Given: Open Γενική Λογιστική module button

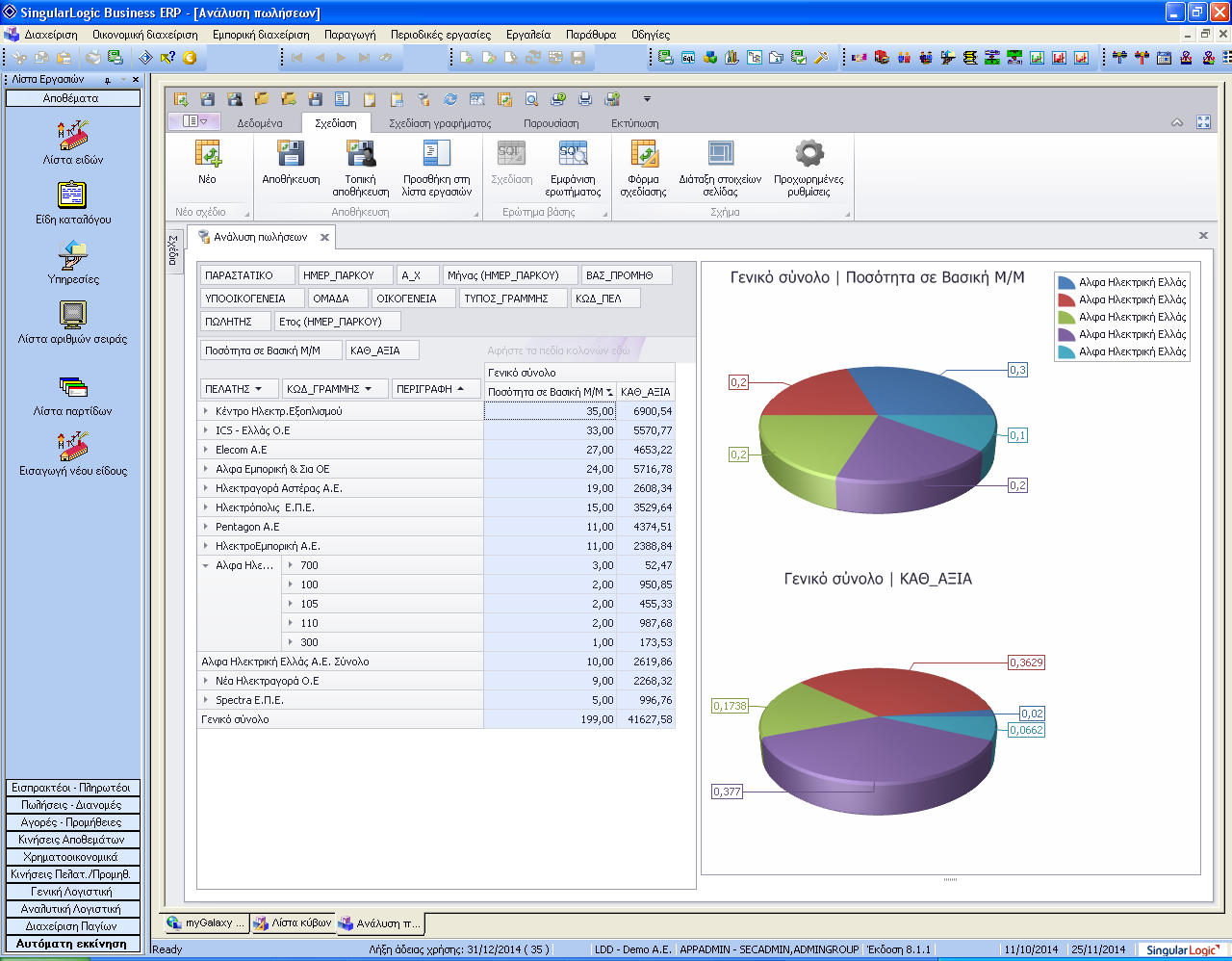Looking at the screenshot, I should tap(72, 892).
